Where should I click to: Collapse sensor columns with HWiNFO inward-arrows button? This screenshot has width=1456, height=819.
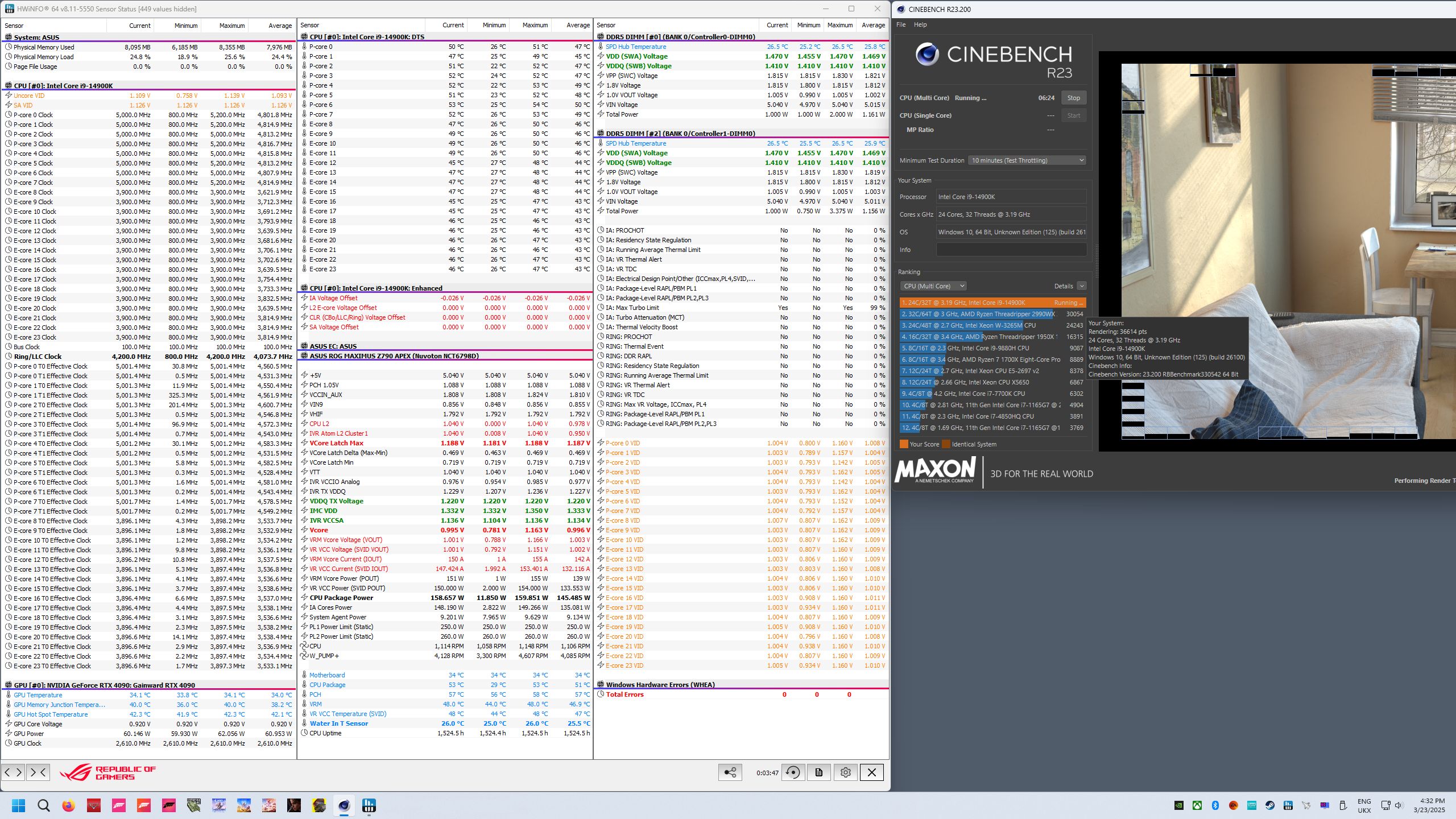(38, 772)
